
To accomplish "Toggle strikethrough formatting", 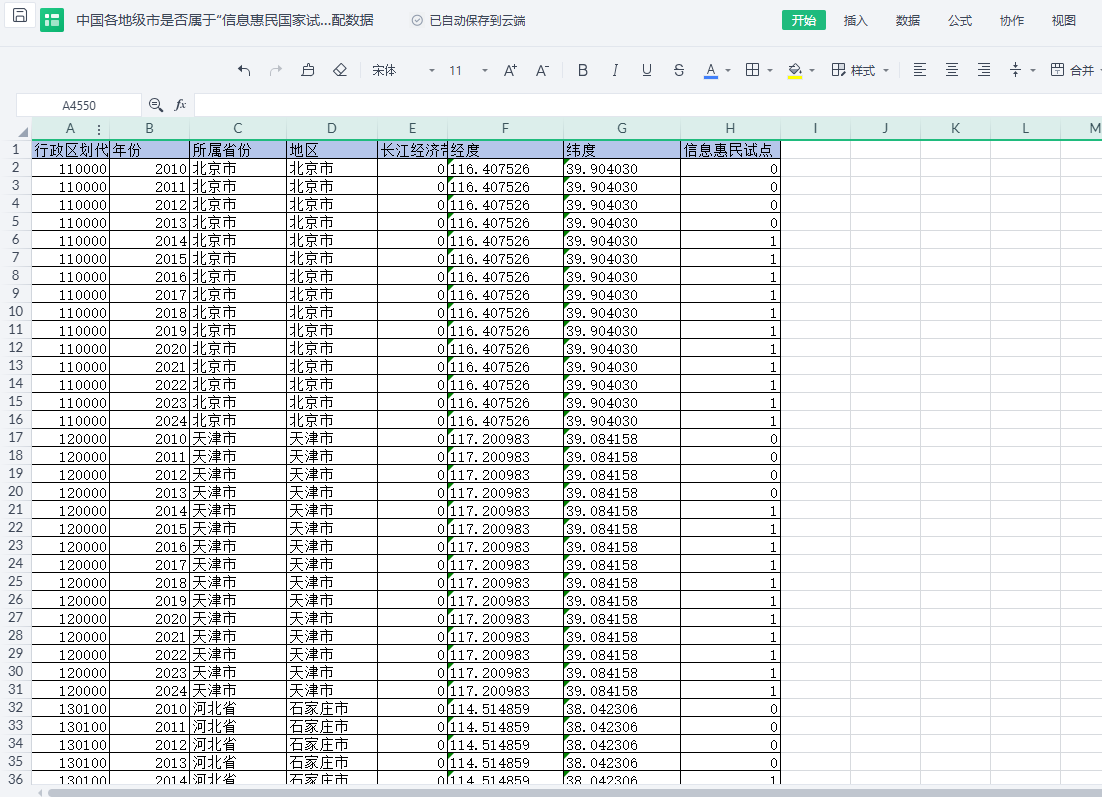I will [679, 70].
